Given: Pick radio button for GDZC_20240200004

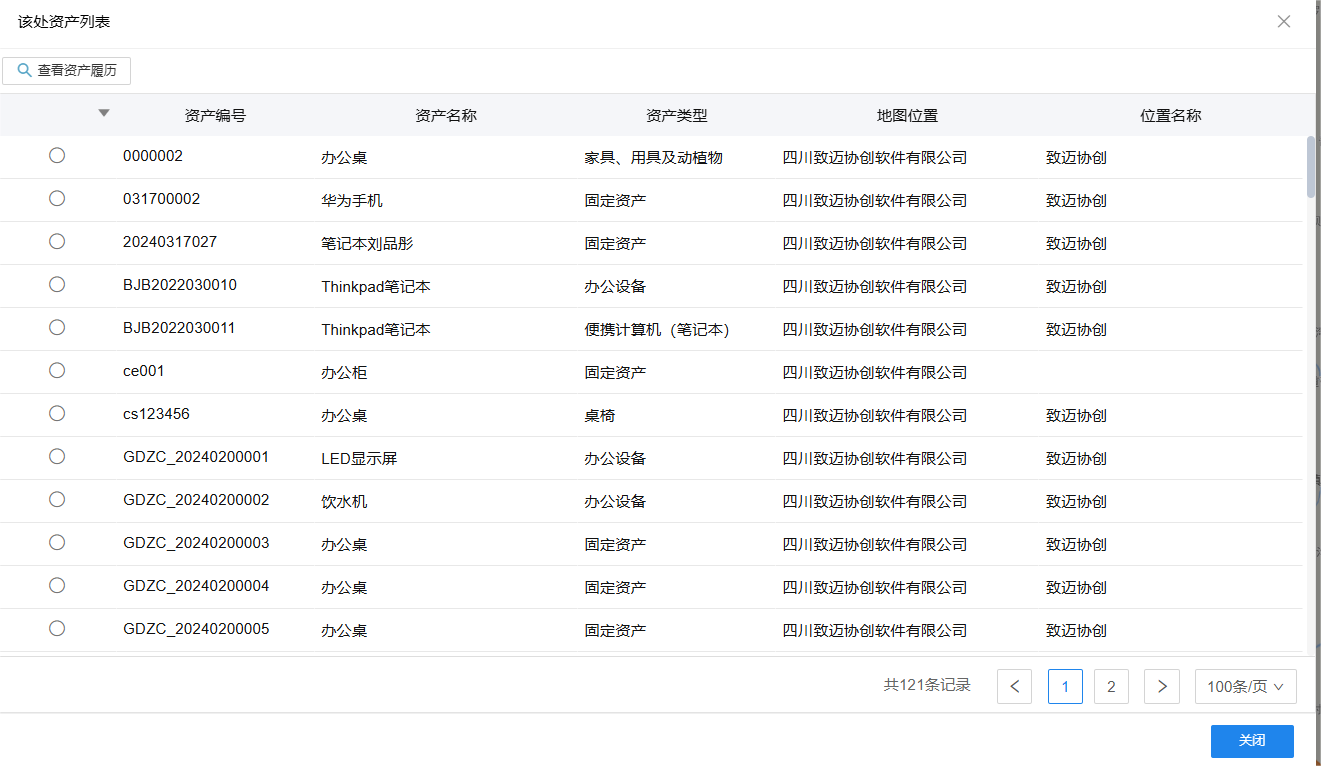Looking at the screenshot, I should [57, 585].
